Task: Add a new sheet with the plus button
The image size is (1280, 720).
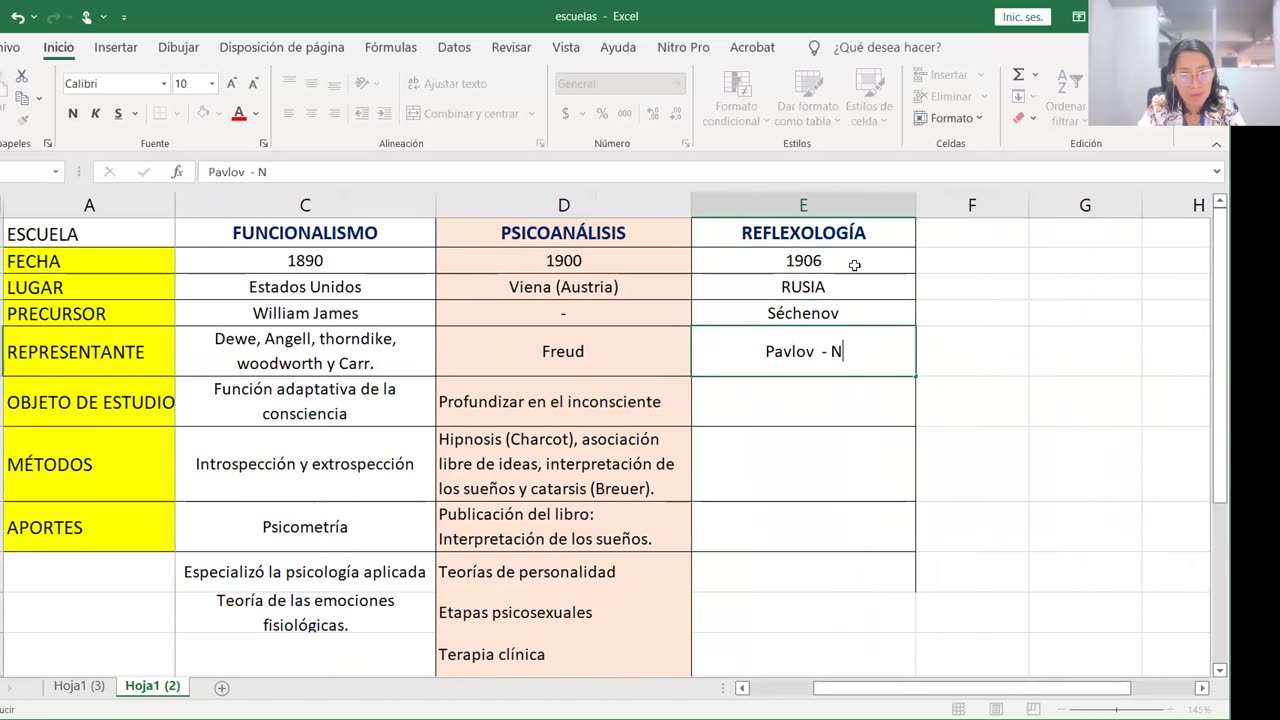Action: [x=222, y=687]
